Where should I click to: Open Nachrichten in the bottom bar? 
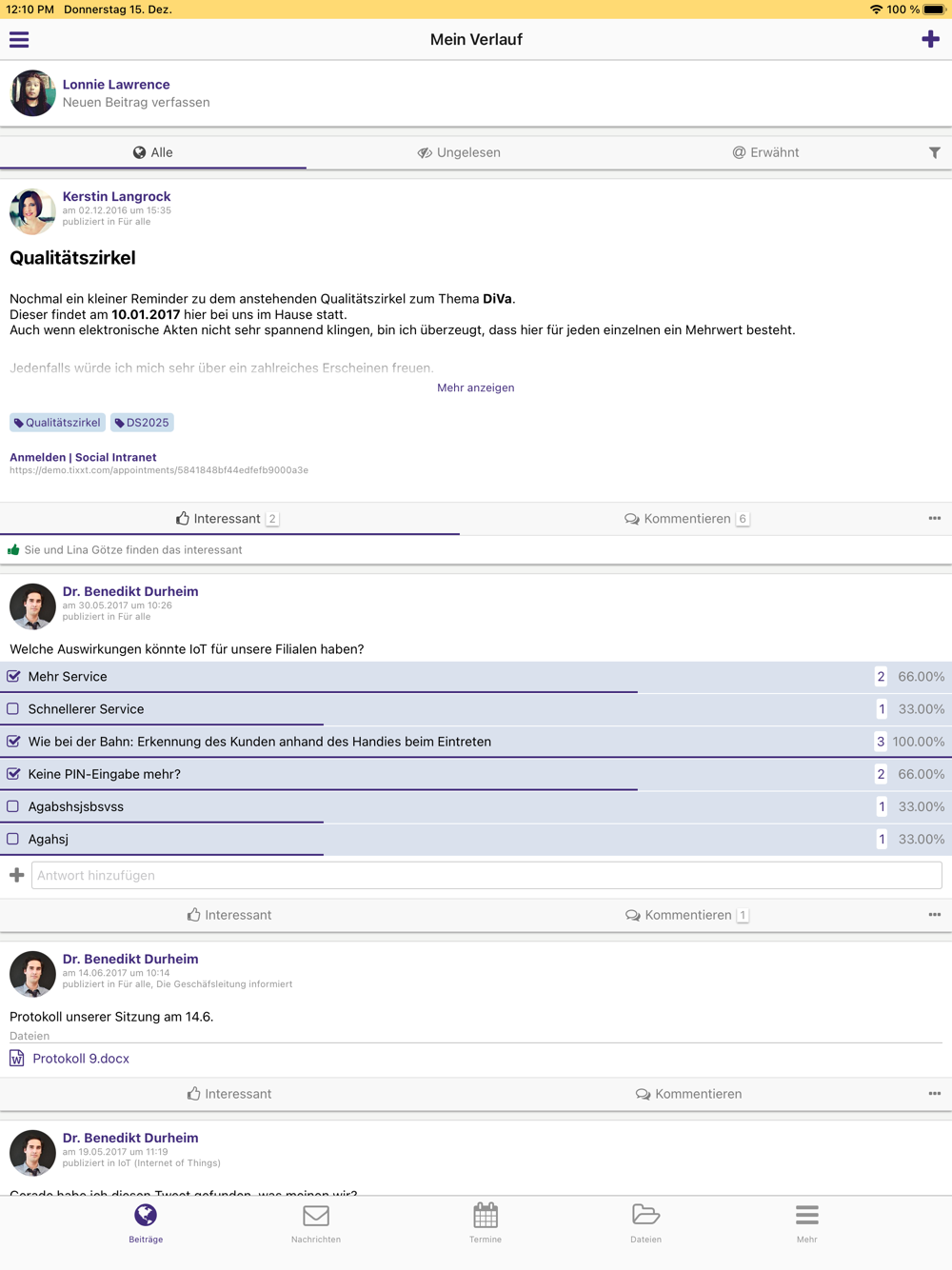tap(316, 1223)
